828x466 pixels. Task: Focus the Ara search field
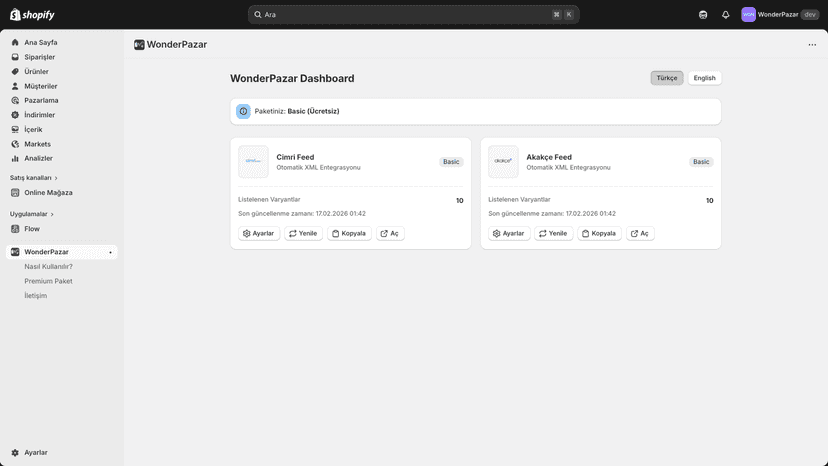pos(413,15)
